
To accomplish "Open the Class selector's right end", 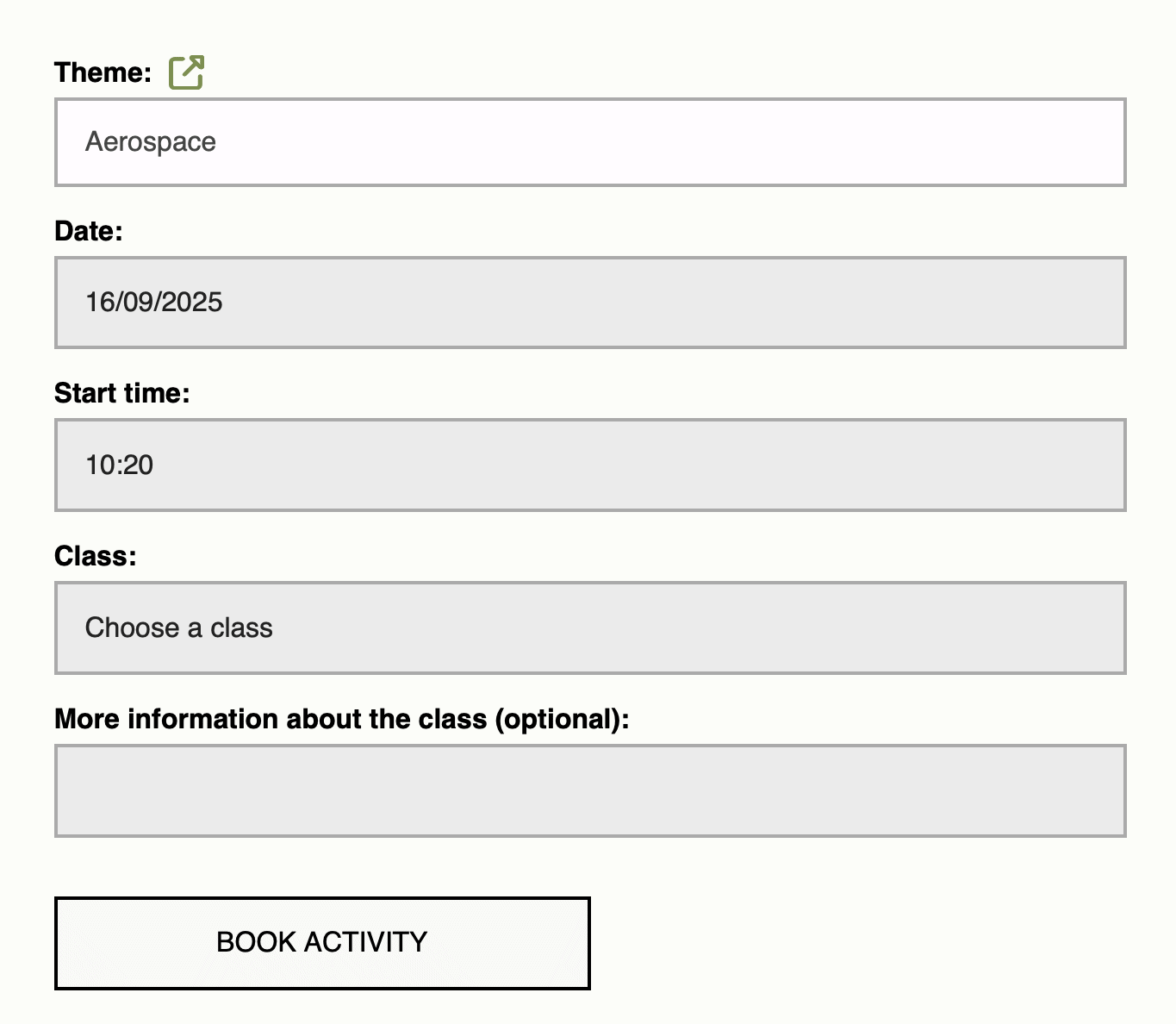I will pos(1094,628).
